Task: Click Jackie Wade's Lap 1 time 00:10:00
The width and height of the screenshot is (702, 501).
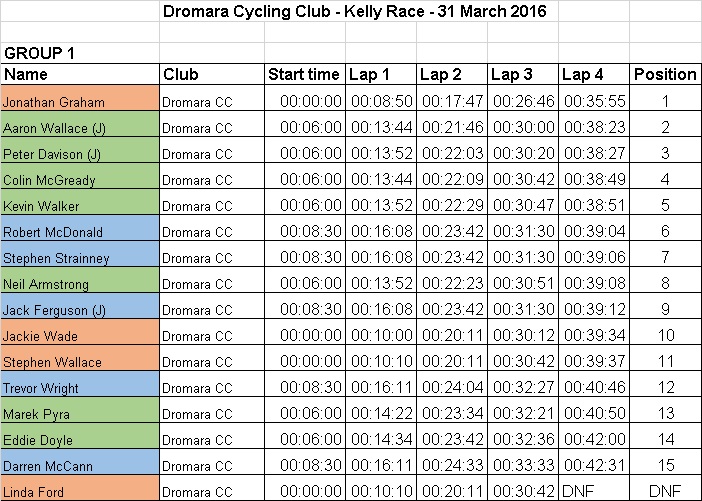Action: [x=381, y=332]
